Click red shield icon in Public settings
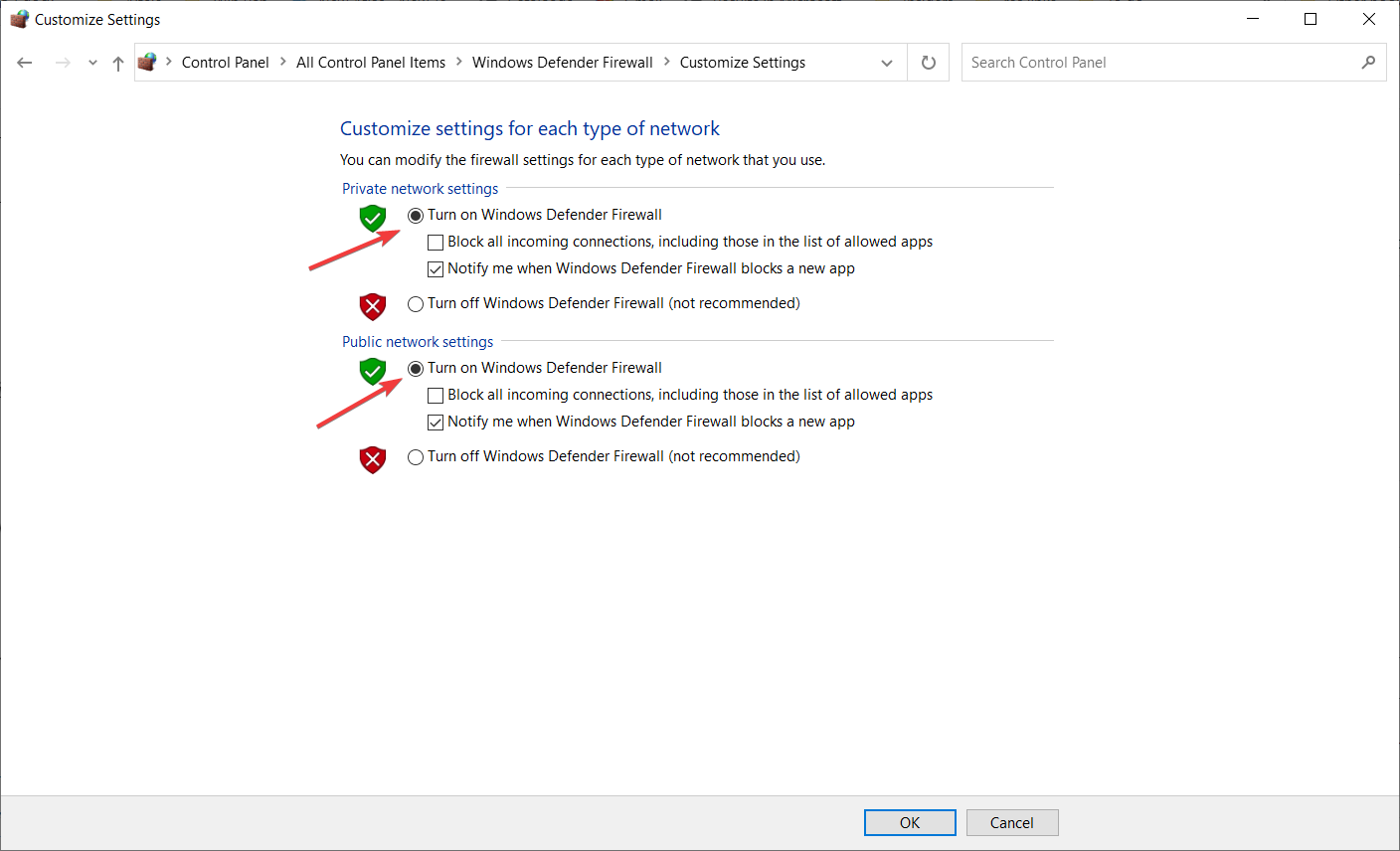This screenshot has height=851, width=1400. [373, 459]
